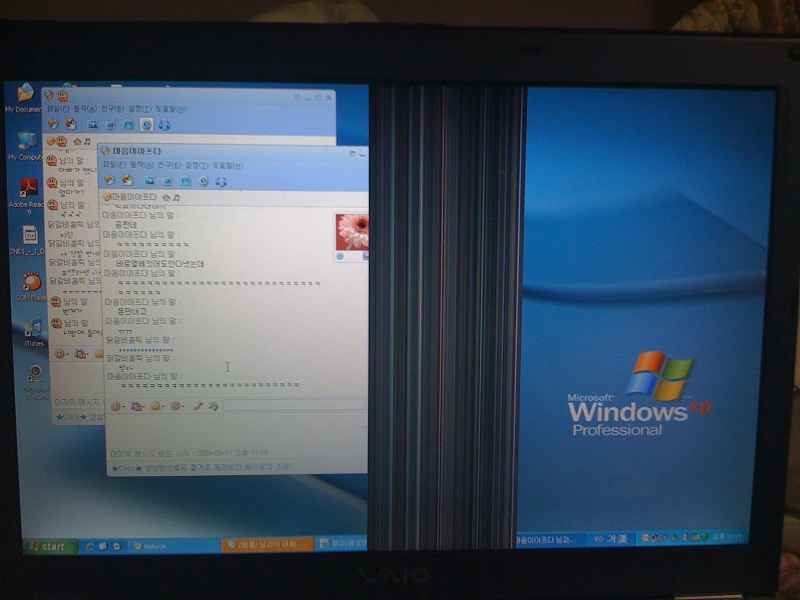Viewport: 800px width, 600px height.
Task: Open the smiley emoticon dropdown in the back chat
Action: pos(62,353)
